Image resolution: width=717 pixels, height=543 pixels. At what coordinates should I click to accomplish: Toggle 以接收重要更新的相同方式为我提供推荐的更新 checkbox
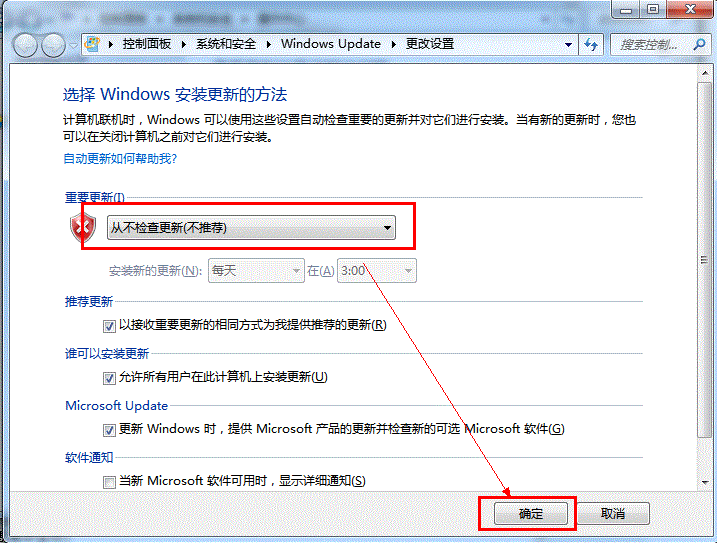(109, 326)
